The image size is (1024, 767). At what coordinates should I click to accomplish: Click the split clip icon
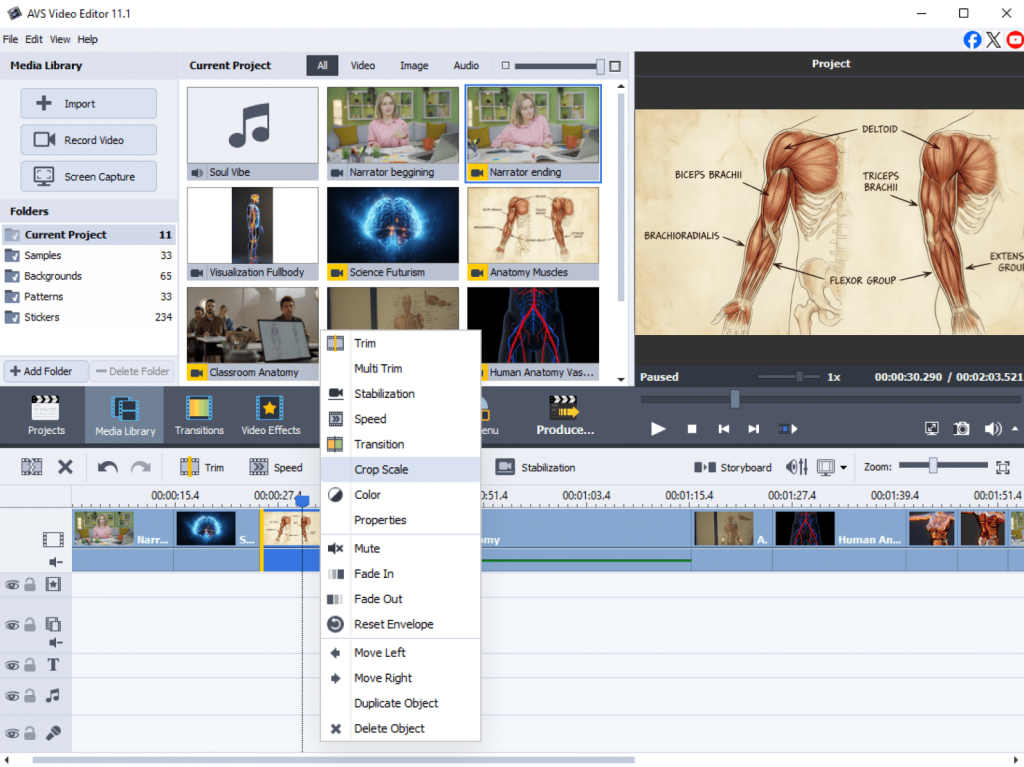(32, 467)
